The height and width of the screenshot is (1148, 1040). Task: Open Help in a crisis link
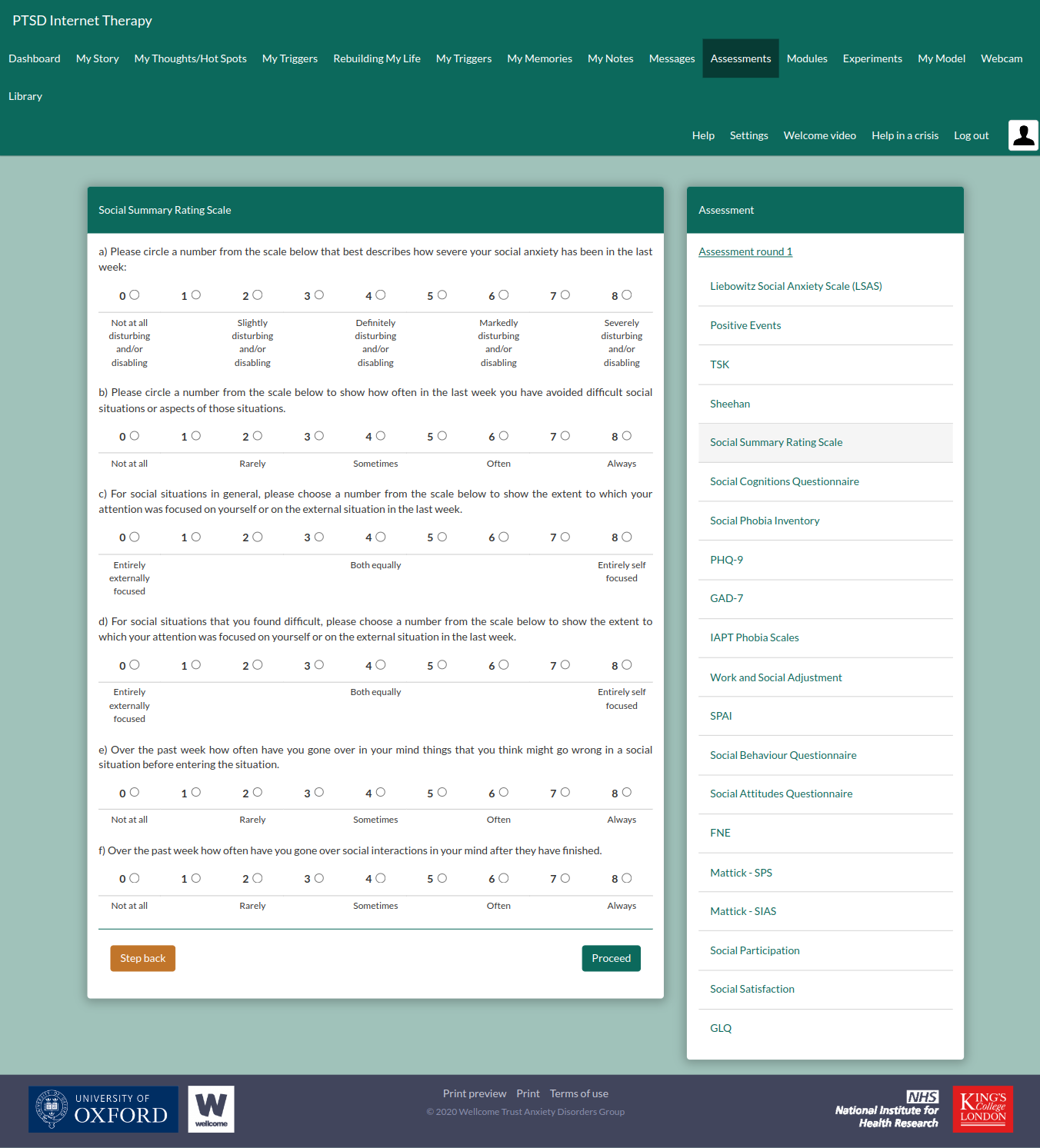click(905, 135)
